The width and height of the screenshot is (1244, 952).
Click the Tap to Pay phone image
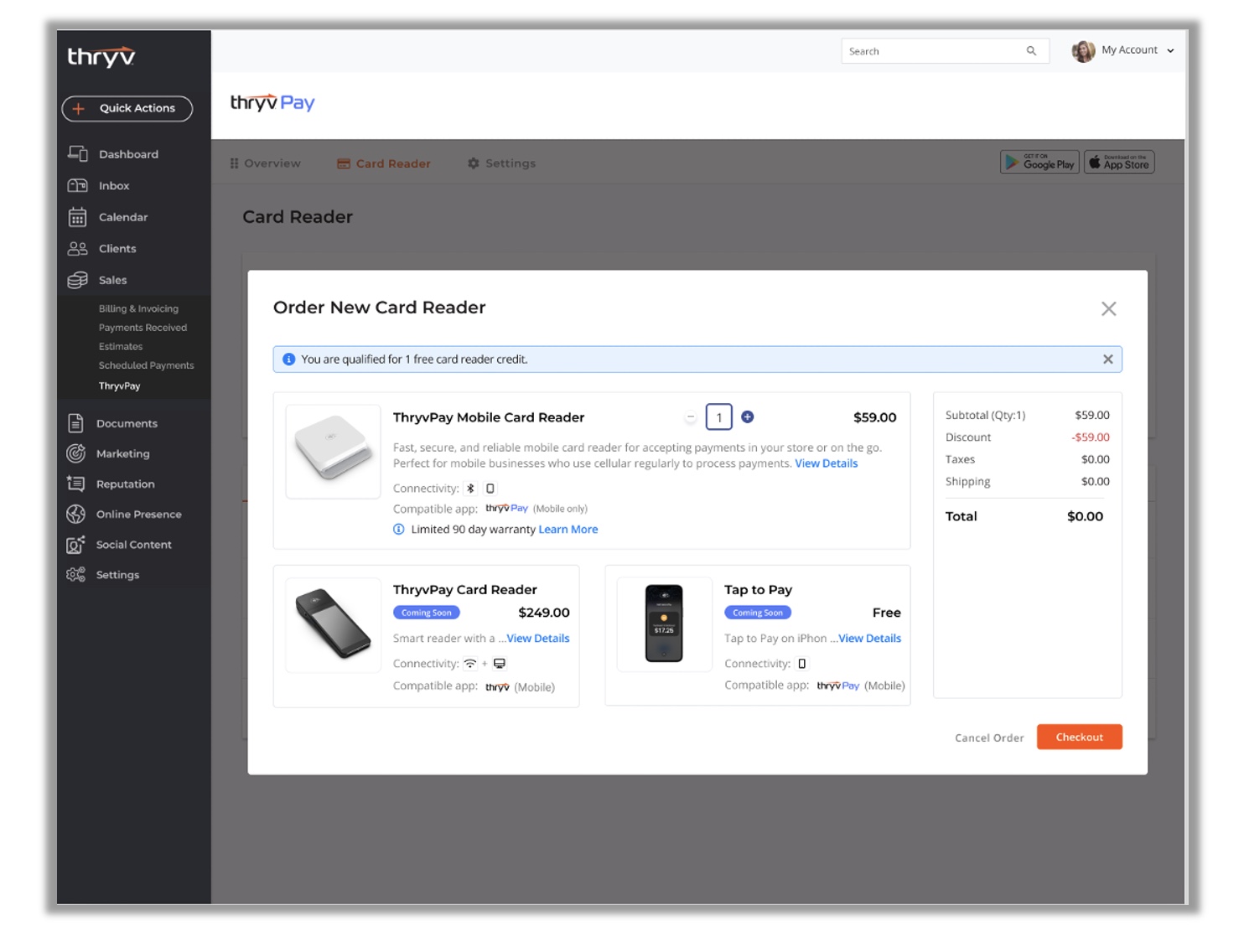point(664,624)
